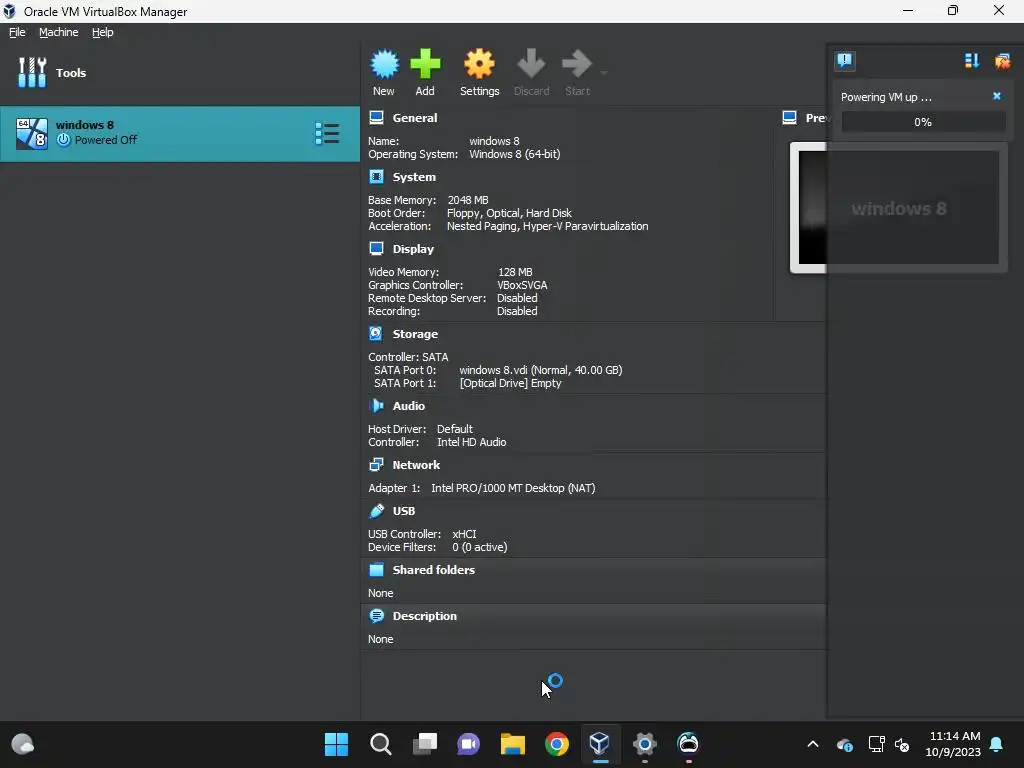
Task: Click the 2048 MB base memory value
Action: [x=468, y=200]
